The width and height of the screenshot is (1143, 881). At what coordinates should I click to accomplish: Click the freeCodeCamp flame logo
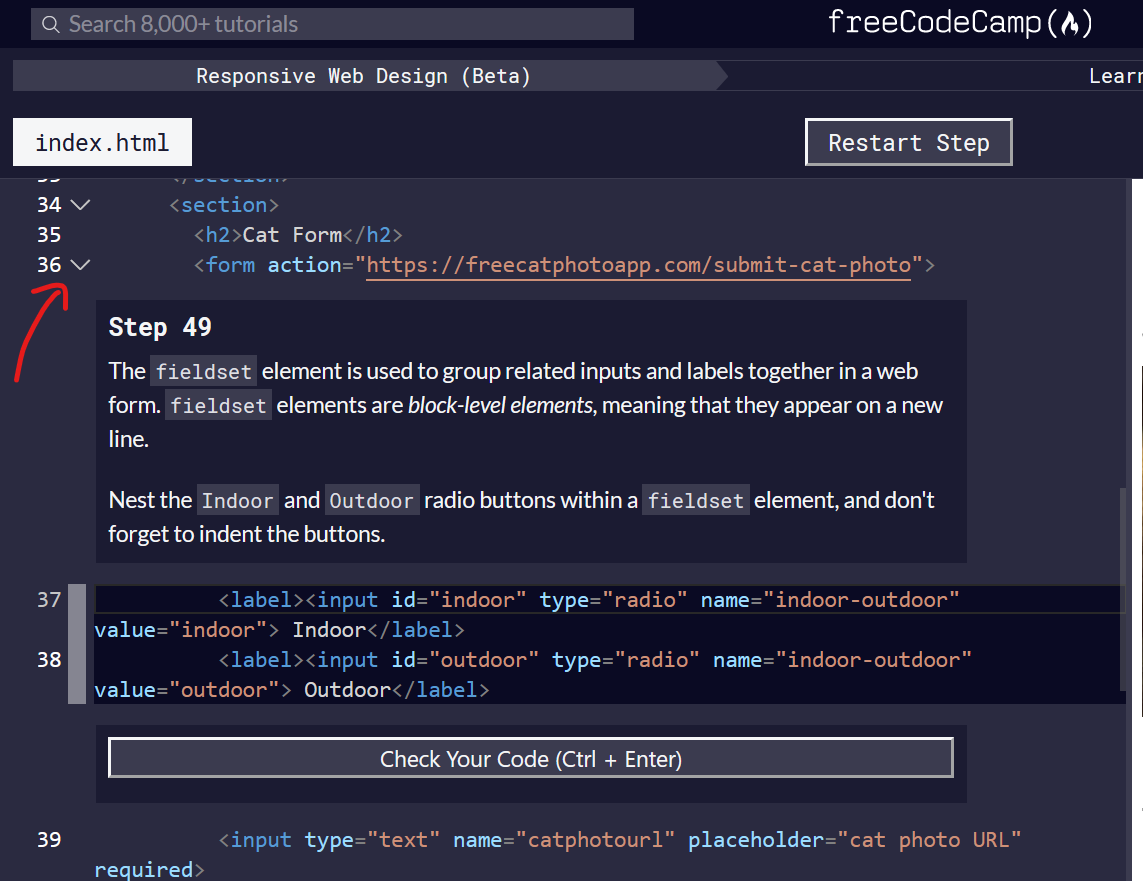(1073, 22)
